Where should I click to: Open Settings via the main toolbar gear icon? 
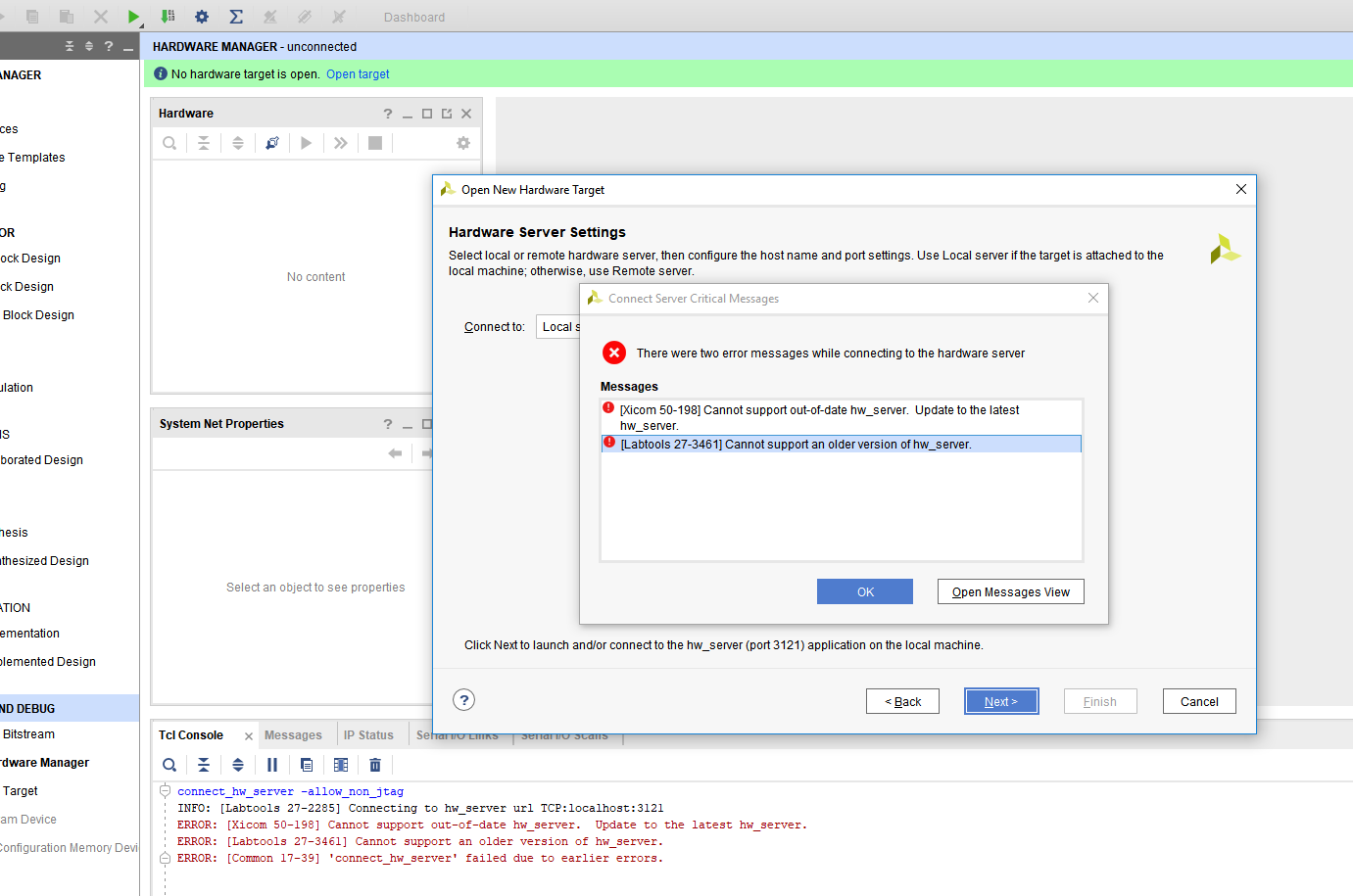tap(202, 17)
